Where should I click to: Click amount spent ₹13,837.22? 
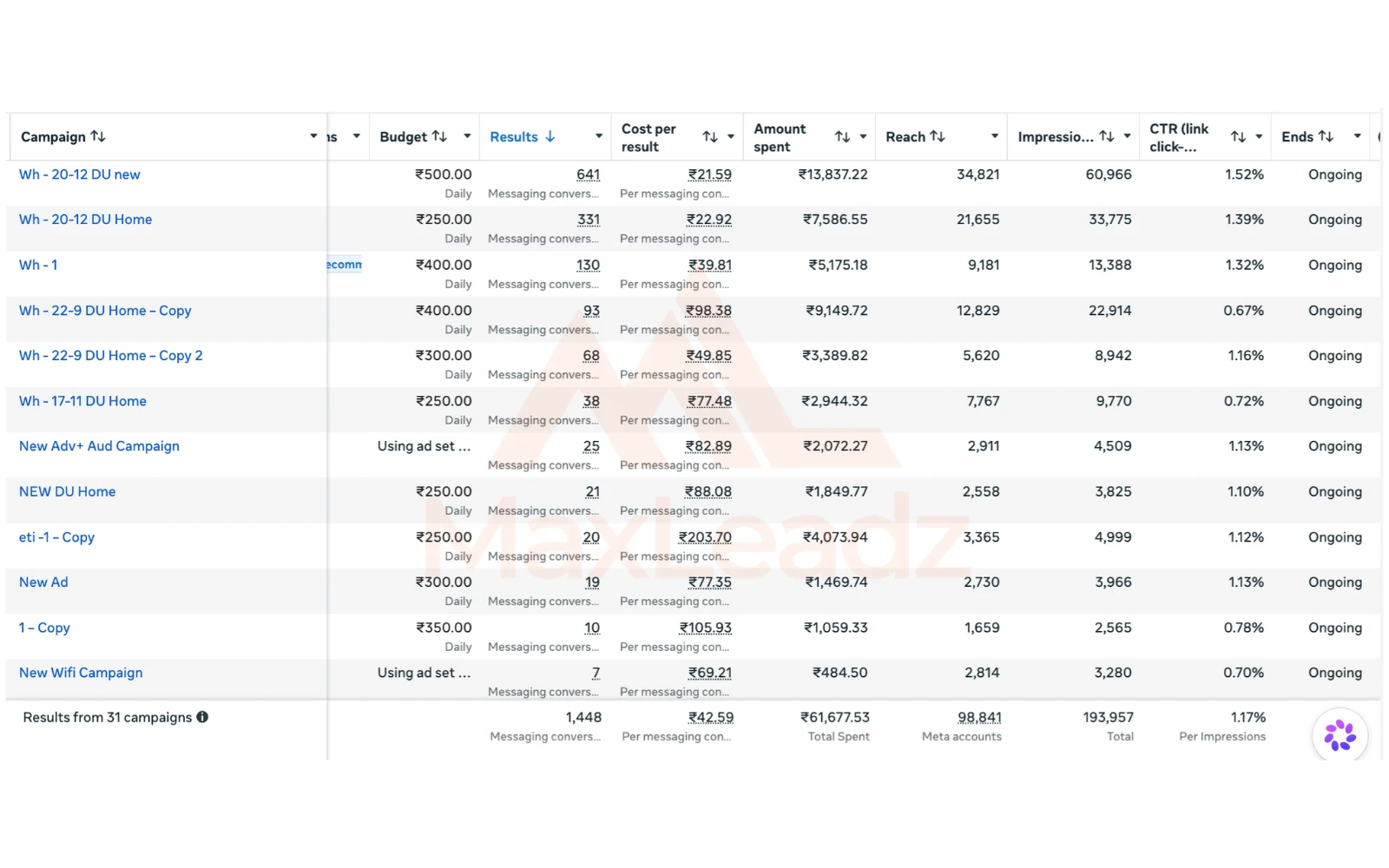coord(833,174)
